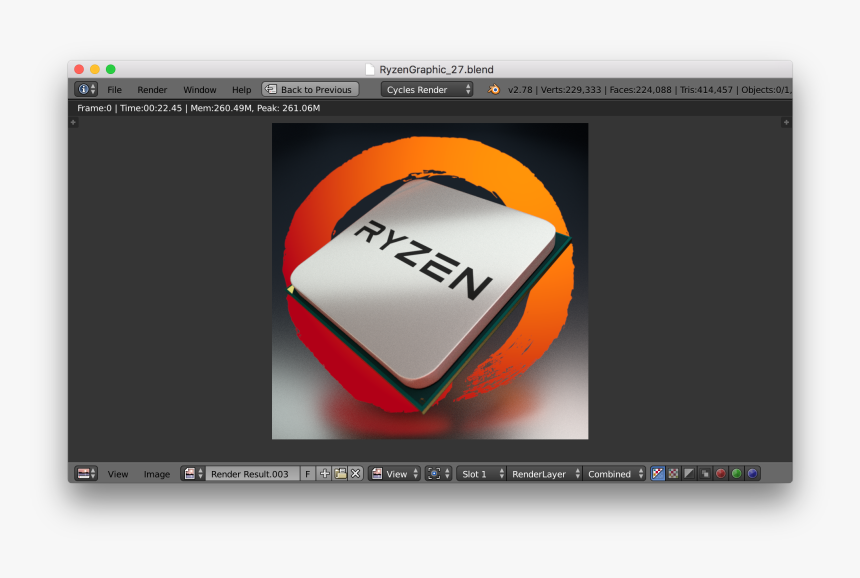This screenshot has width=860, height=578.
Task: Enable the Z-depth draw channel
Action: coord(703,473)
